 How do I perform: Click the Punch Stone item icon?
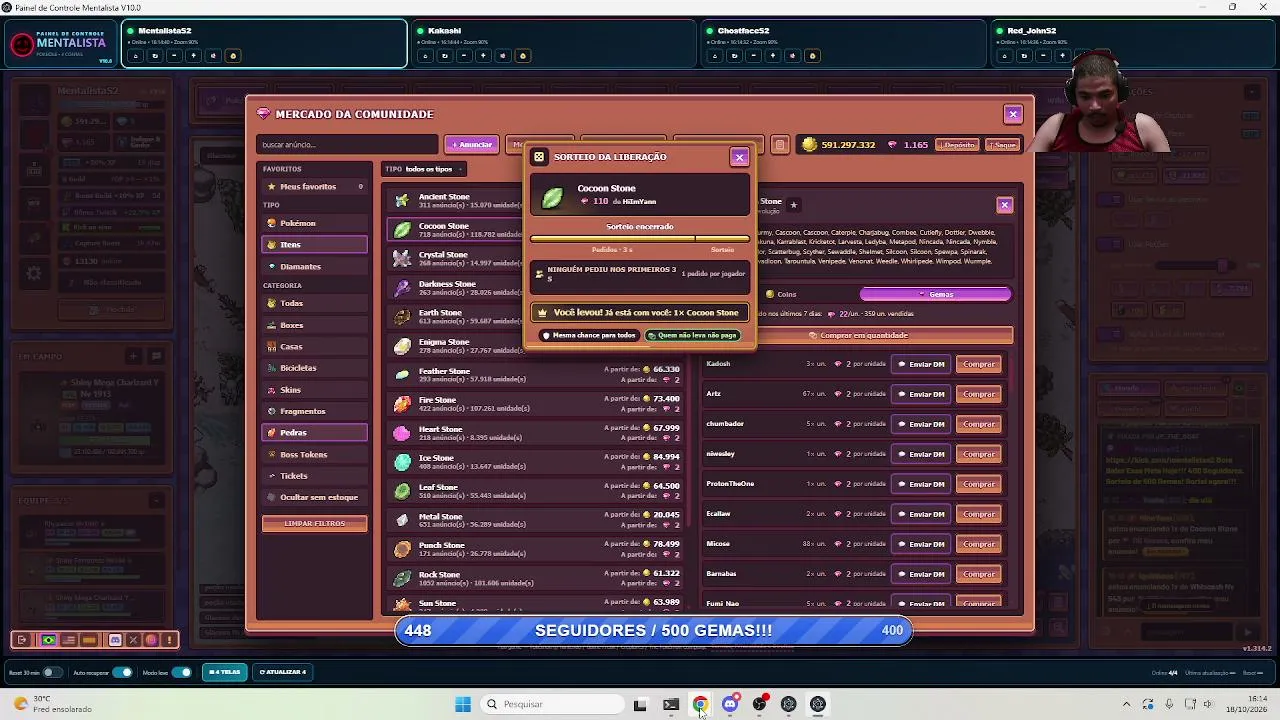coord(402,549)
